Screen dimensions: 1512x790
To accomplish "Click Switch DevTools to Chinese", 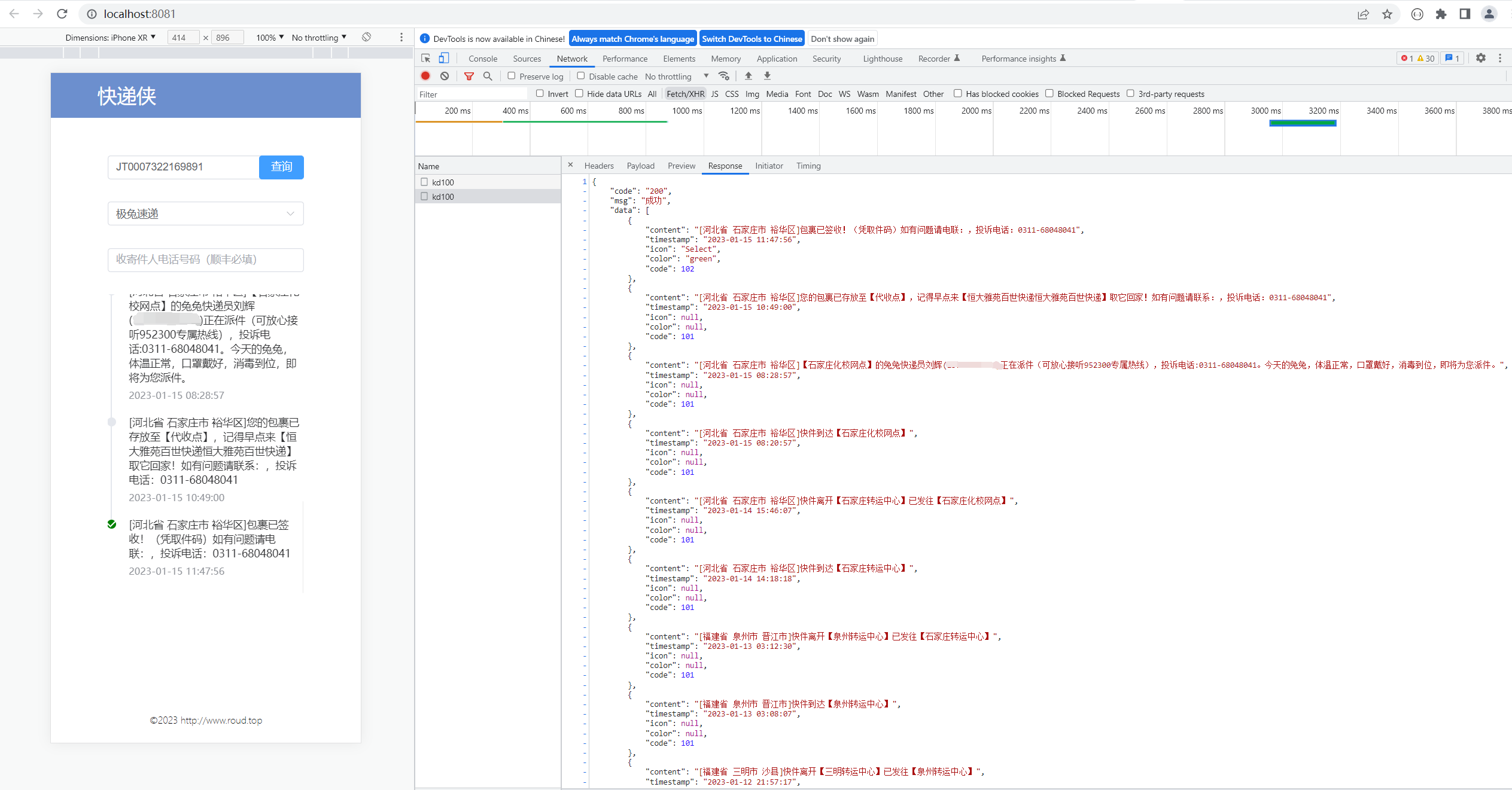I will click(x=752, y=38).
